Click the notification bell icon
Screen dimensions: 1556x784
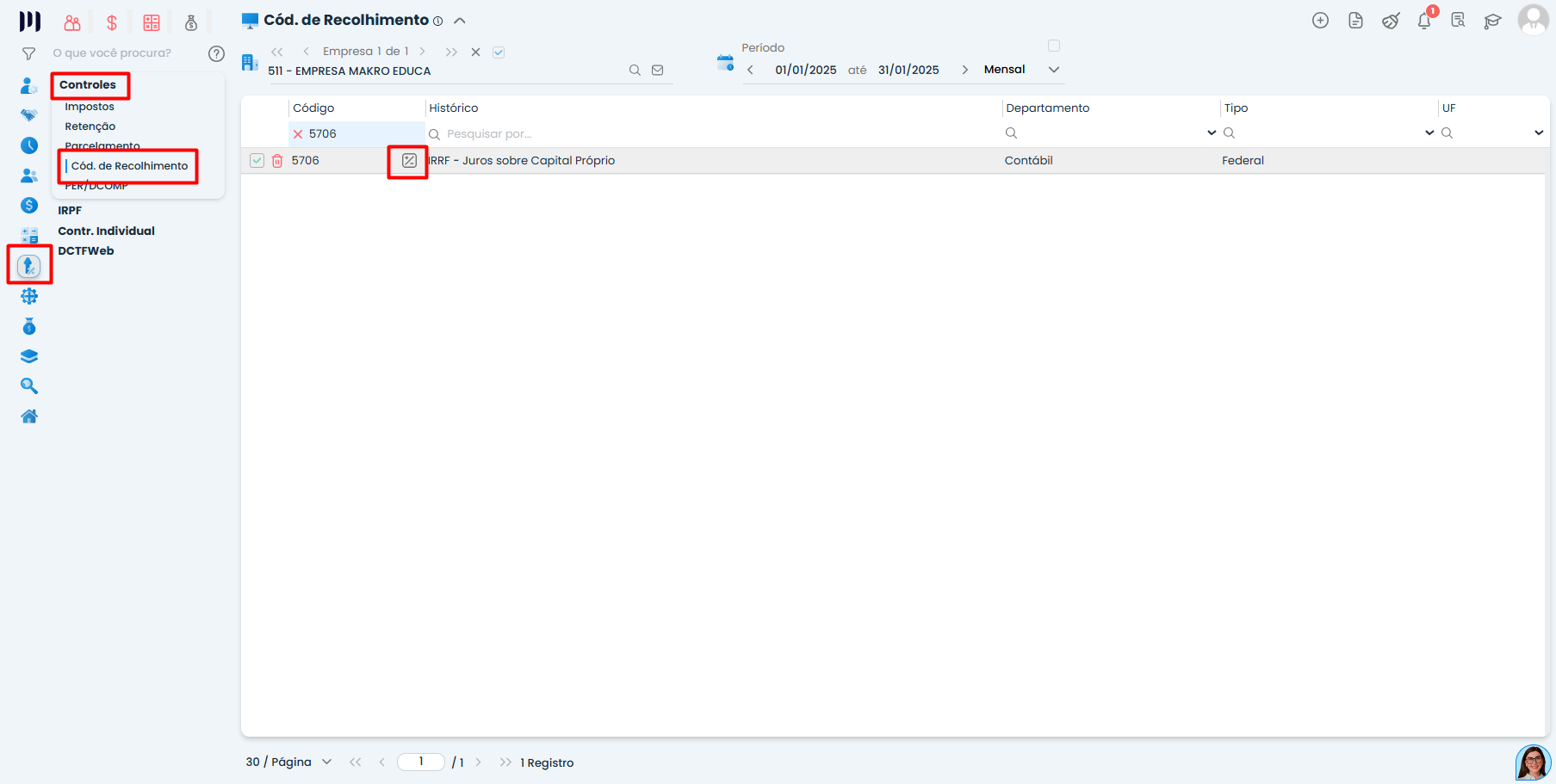pyautogui.click(x=1423, y=22)
